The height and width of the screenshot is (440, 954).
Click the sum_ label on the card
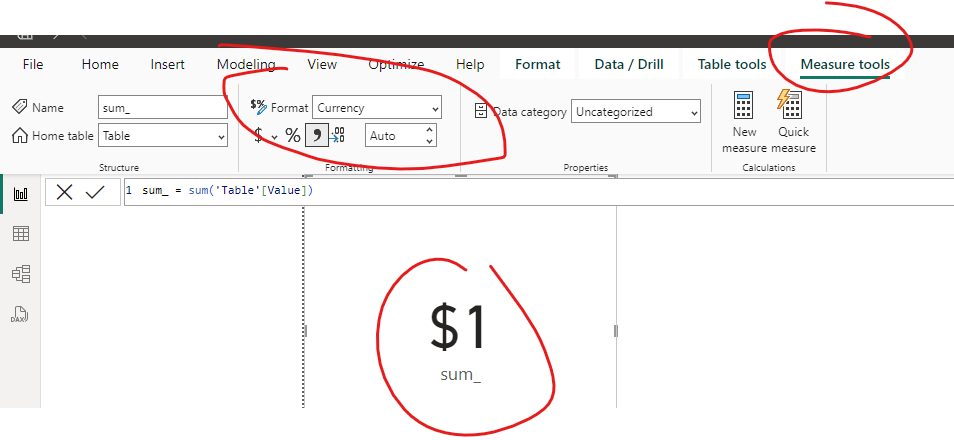point(461,374)
